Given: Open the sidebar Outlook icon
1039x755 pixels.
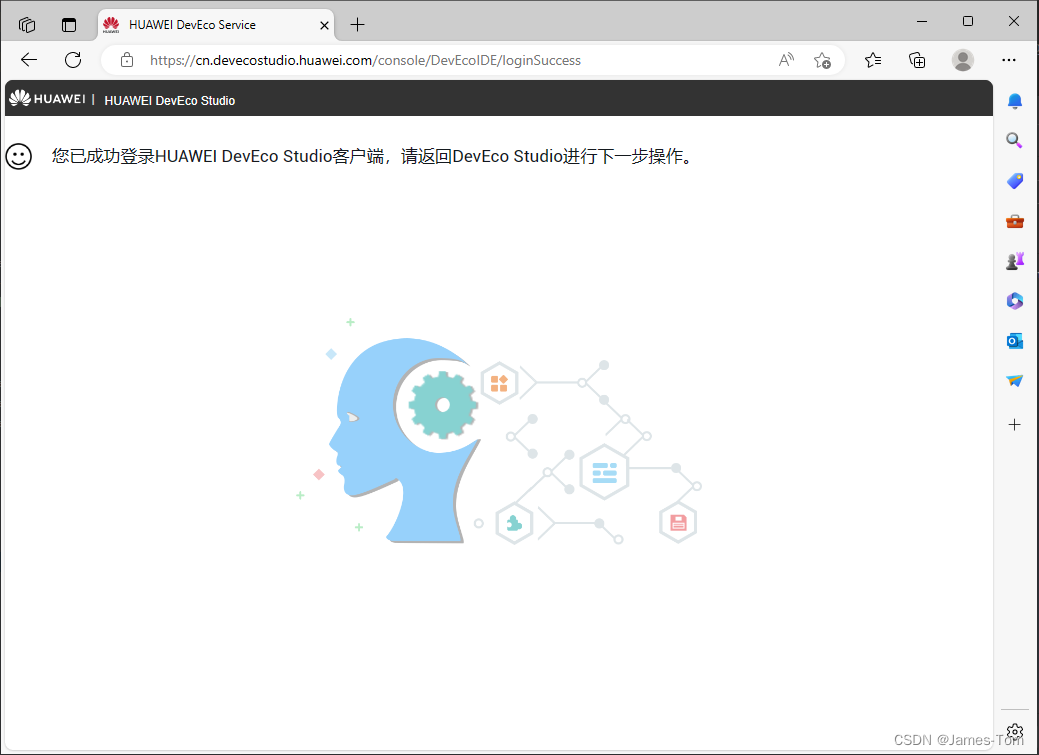Looking at the screenshot, I should 1014,341.
